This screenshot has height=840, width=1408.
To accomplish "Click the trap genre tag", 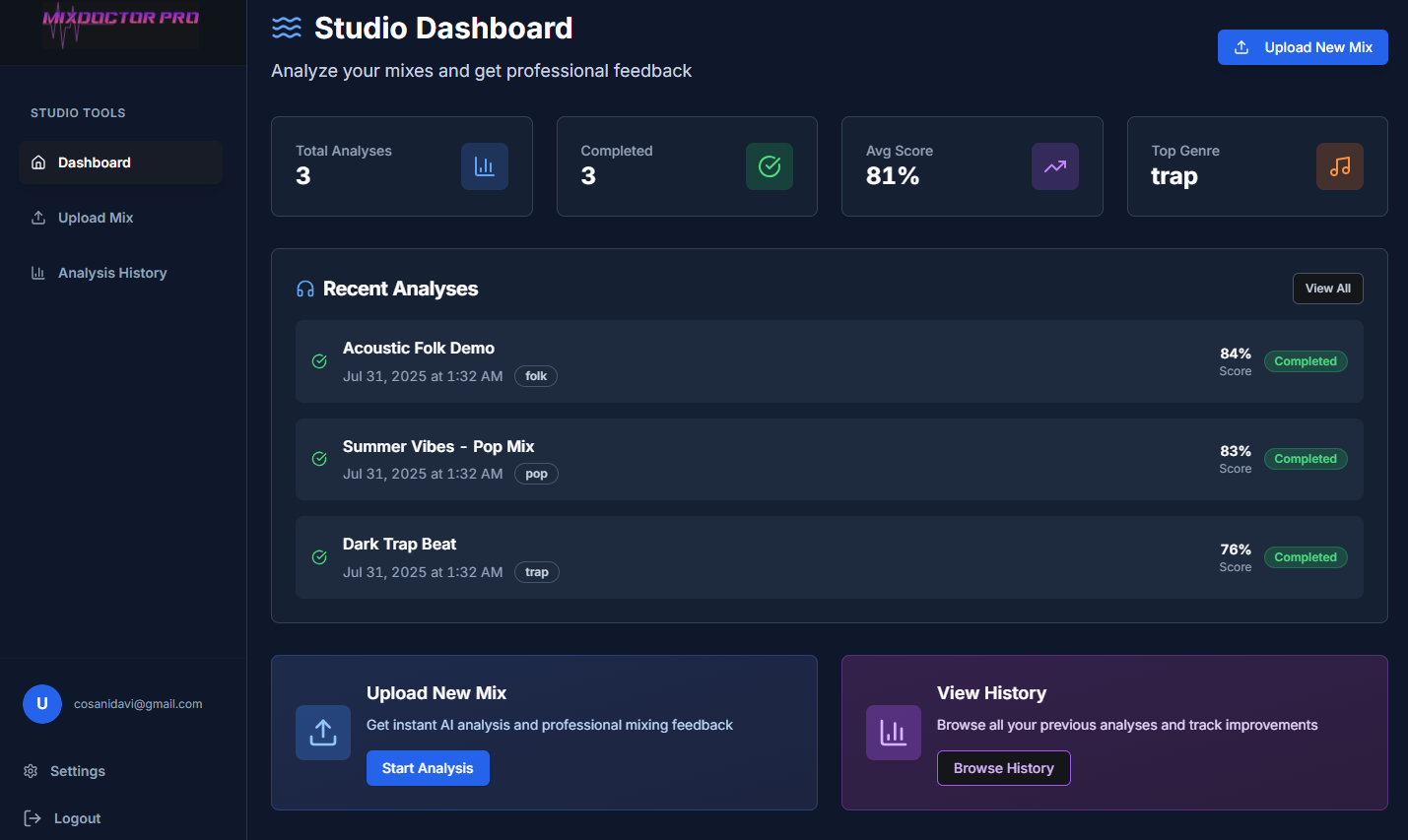I will [537, 572].
